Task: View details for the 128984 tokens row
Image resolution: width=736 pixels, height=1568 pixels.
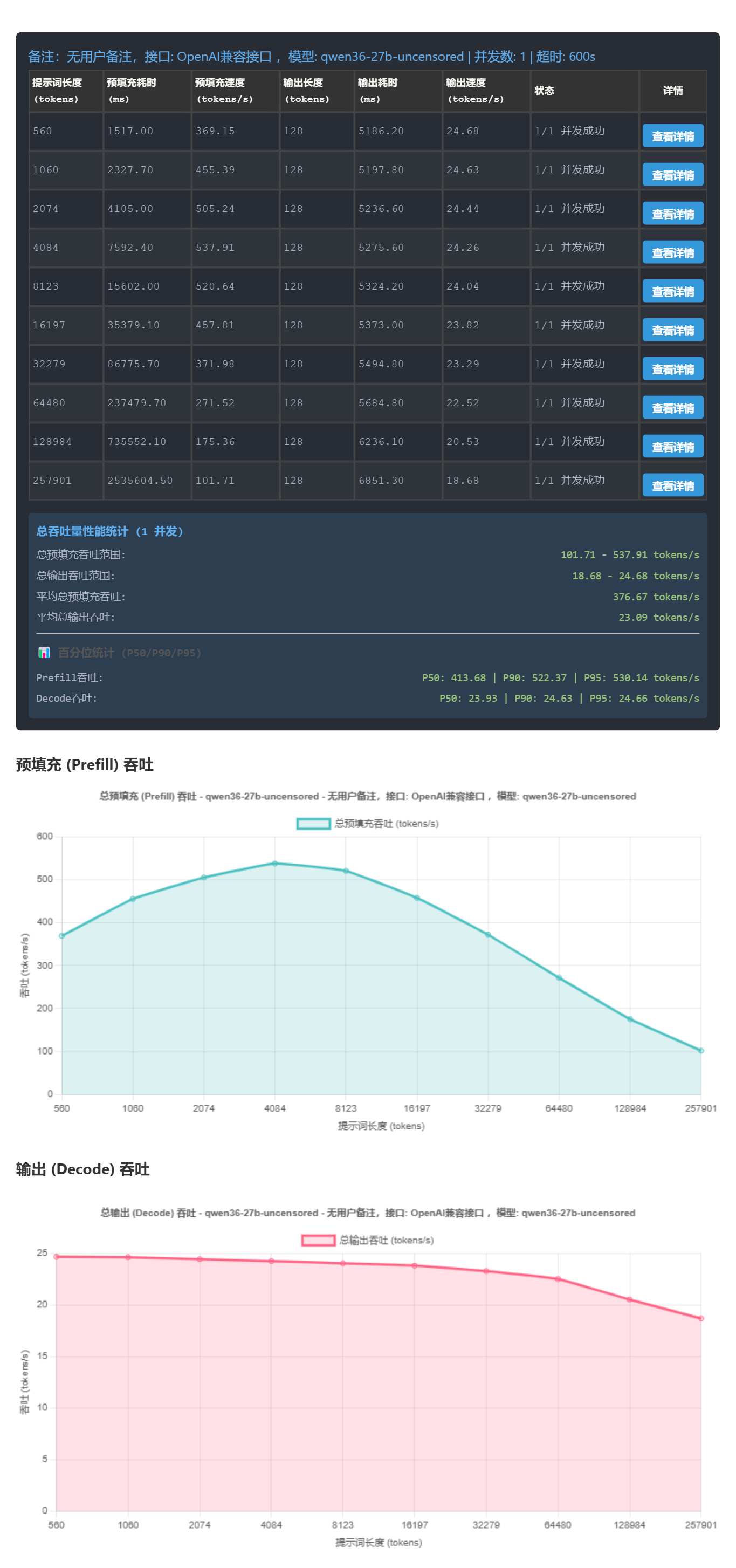Action: point(672,447)
